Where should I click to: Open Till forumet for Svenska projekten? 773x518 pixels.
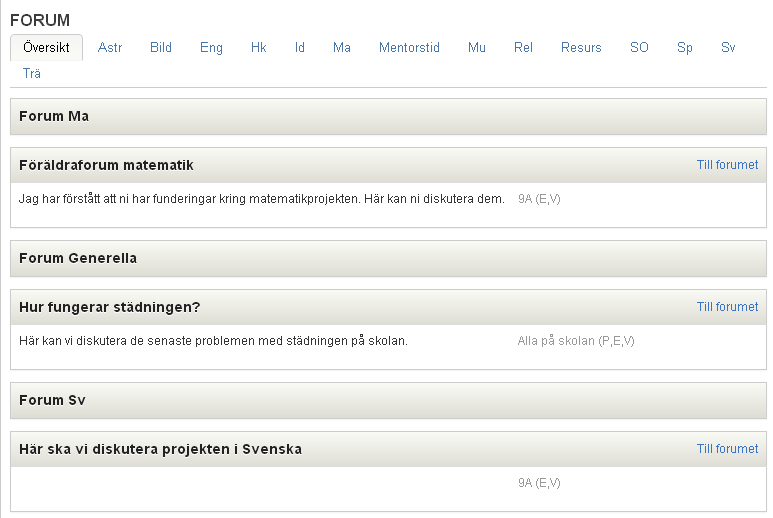(727, 449)
